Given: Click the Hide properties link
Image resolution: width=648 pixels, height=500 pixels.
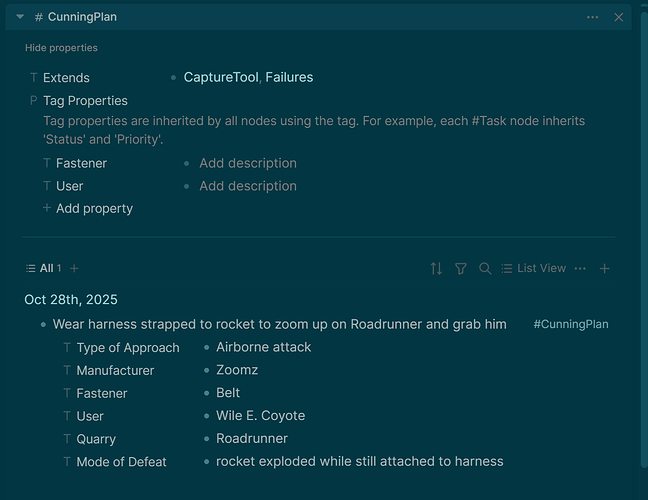Looking at the screenshot, I should point(61,48).
